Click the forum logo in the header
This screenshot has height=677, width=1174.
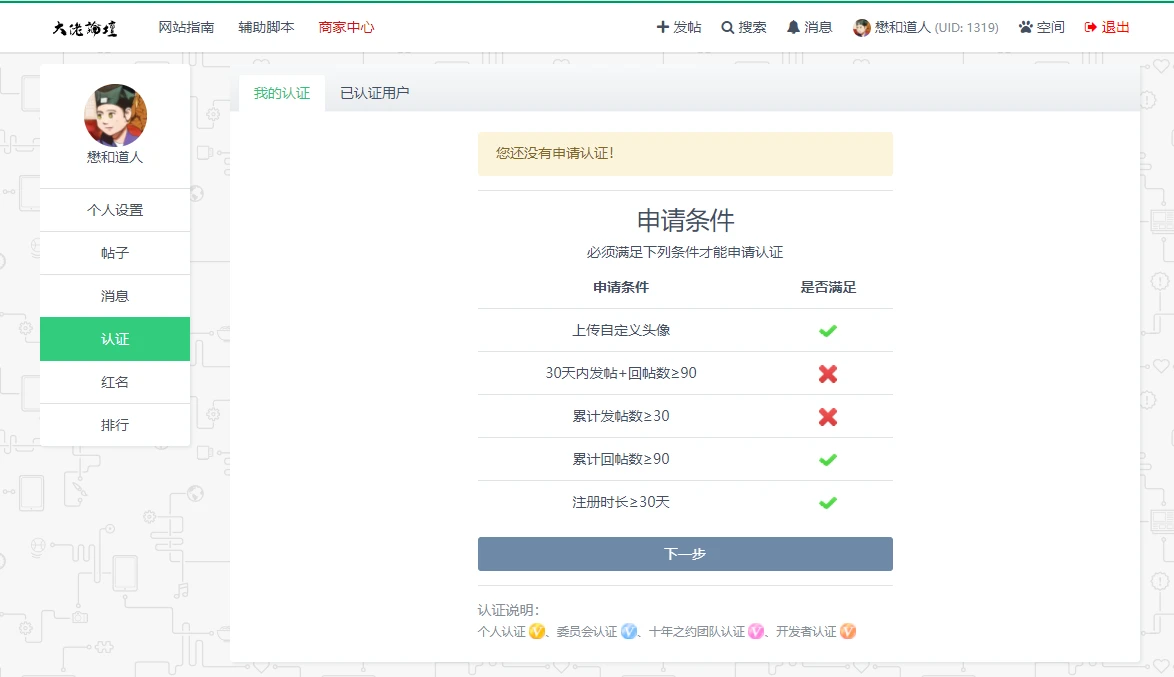tap(85, 28)
